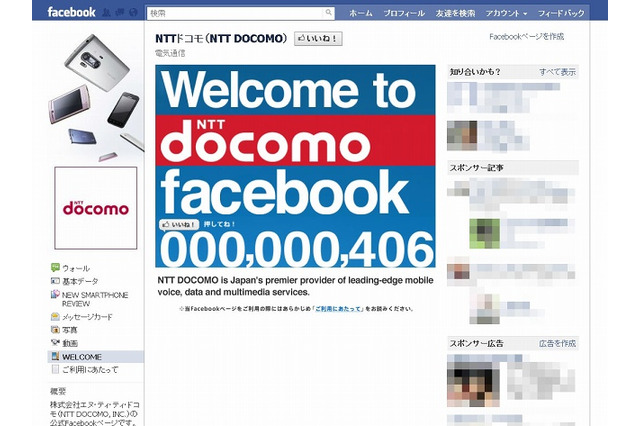The height and width of the screenshot is (426, 640).
Task: Open メッセージカード sidebar item
Action: [x=87, y=317]
